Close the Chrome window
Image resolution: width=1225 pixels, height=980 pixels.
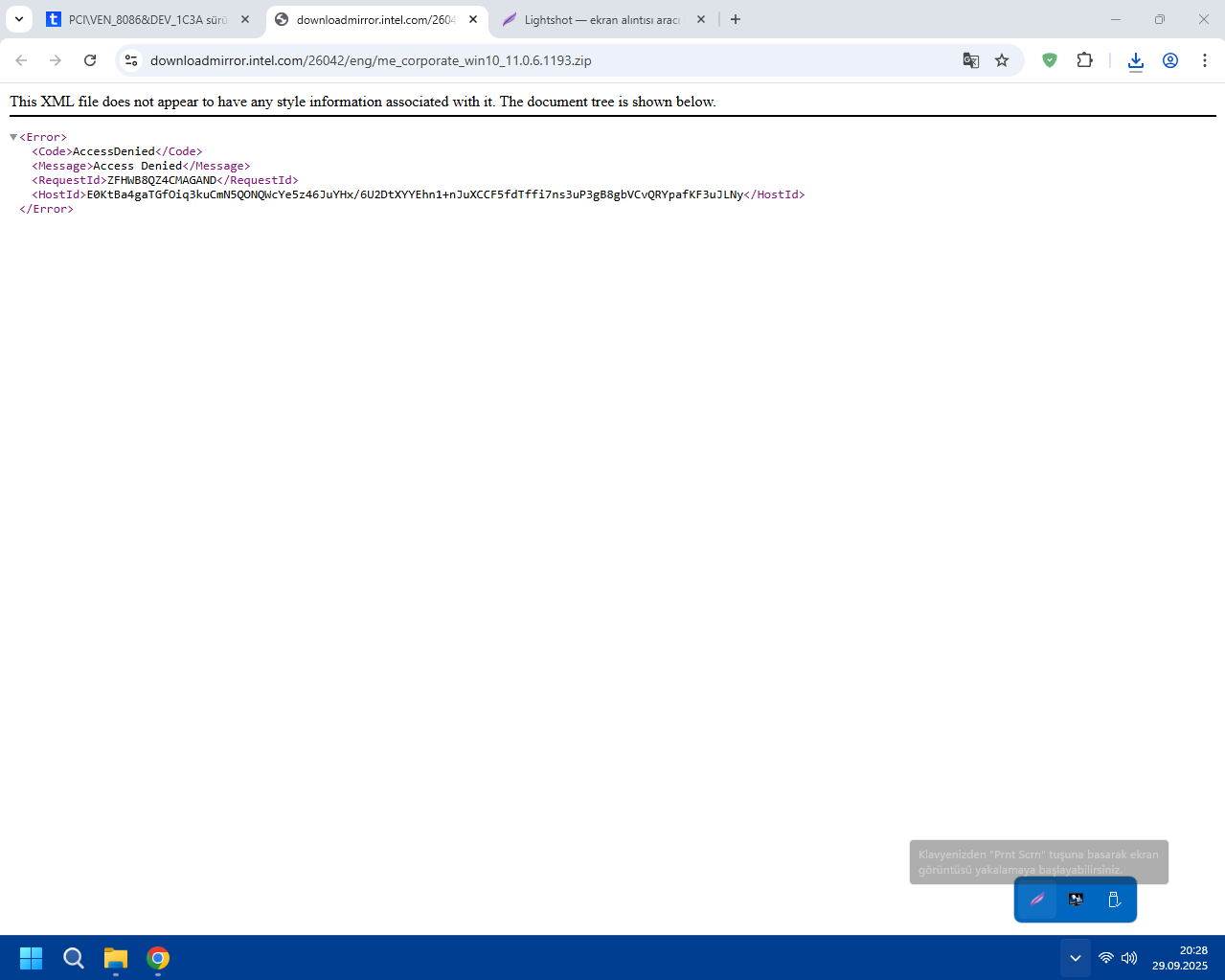[1204, 19]
